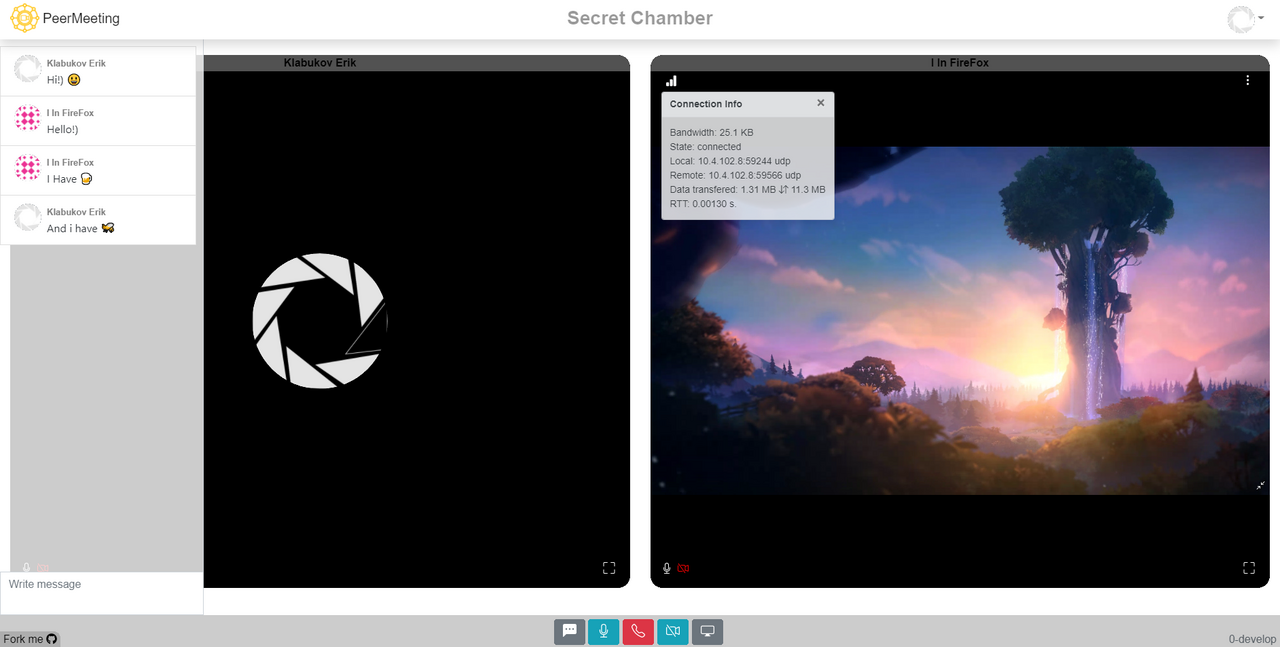Click the 'State: connected' line
This screenshot has width=1280, height=647.
(x=706, y=147)
